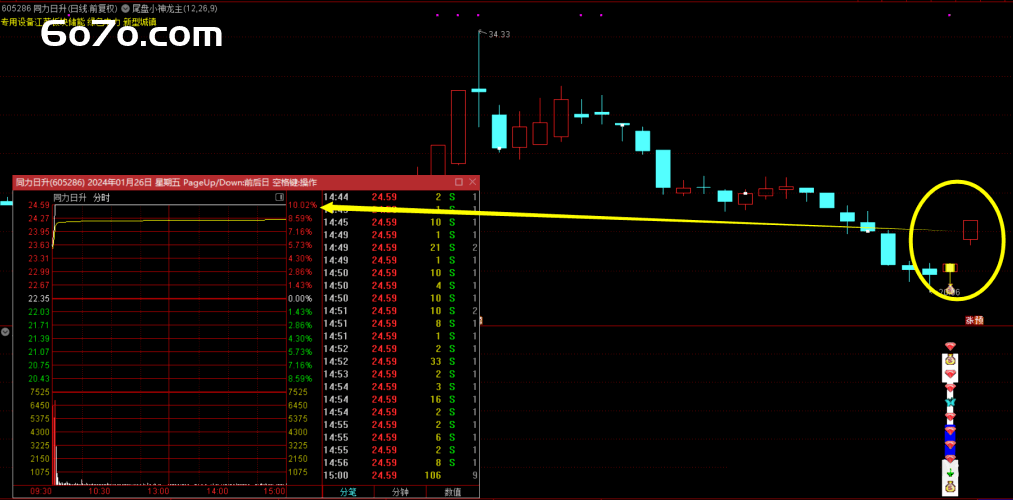The height and width of the screenshot is (500, 1013).
Task: Click the money bag below the topmost gem
Action: [950, 360]
